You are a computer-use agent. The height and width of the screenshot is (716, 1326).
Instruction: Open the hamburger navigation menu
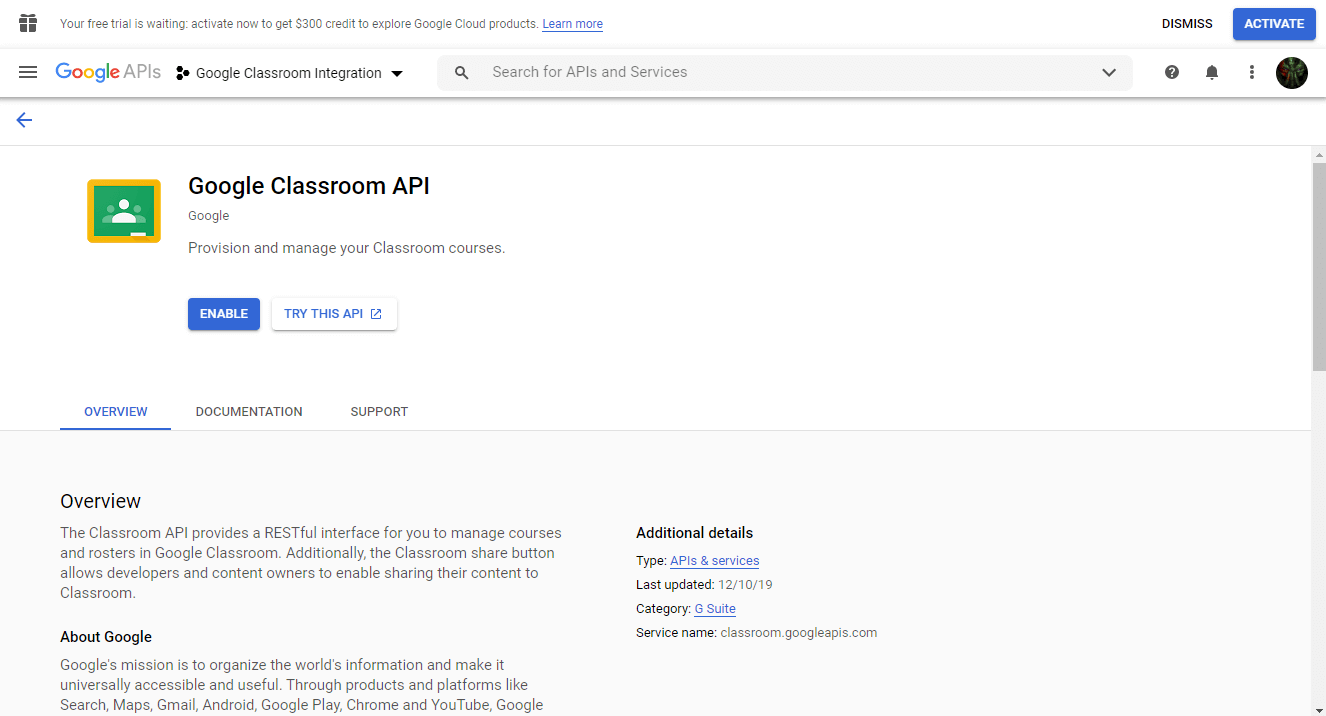pos(28,72)
